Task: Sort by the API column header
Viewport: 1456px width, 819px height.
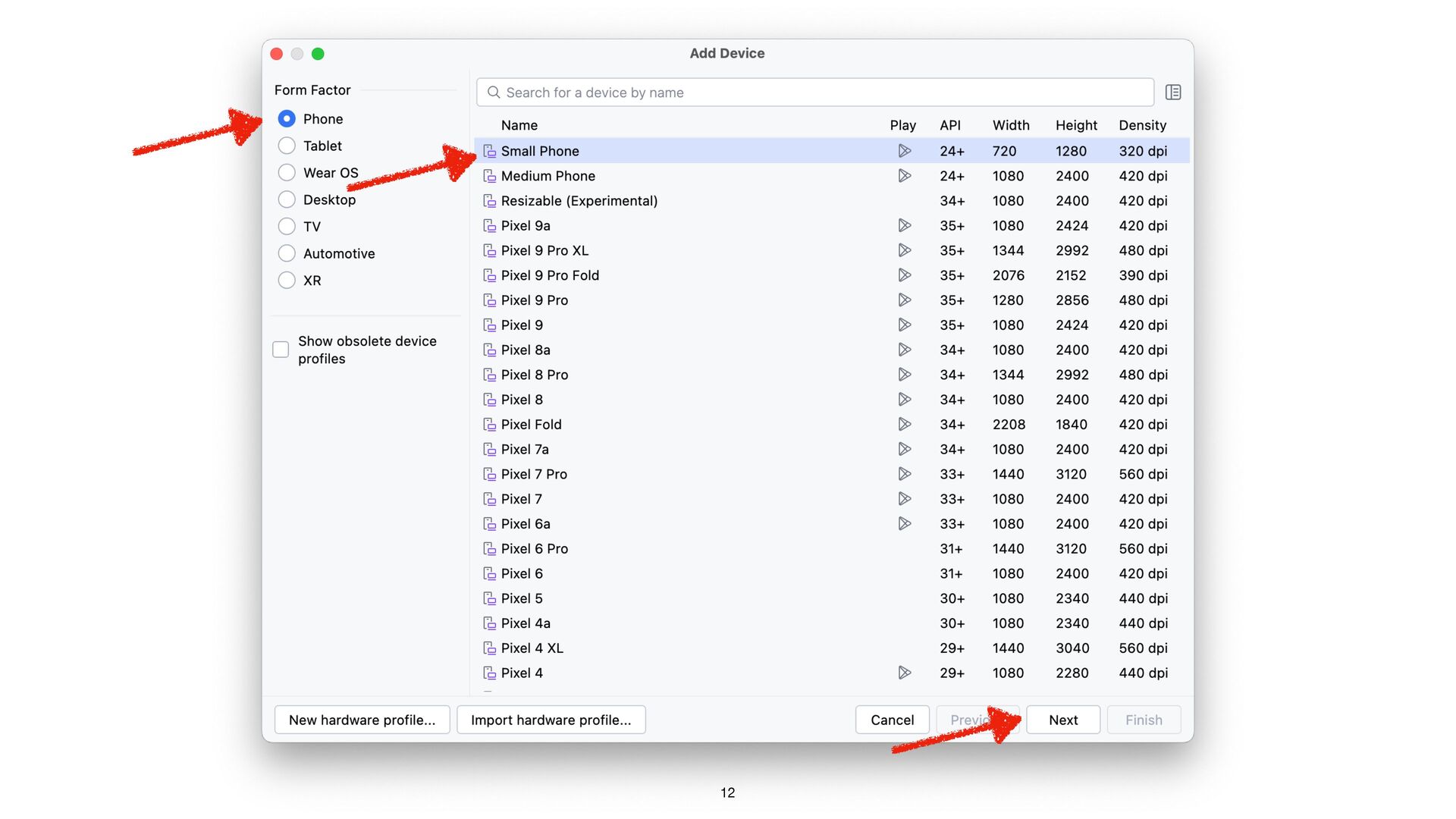Action: tap(950, 125)
